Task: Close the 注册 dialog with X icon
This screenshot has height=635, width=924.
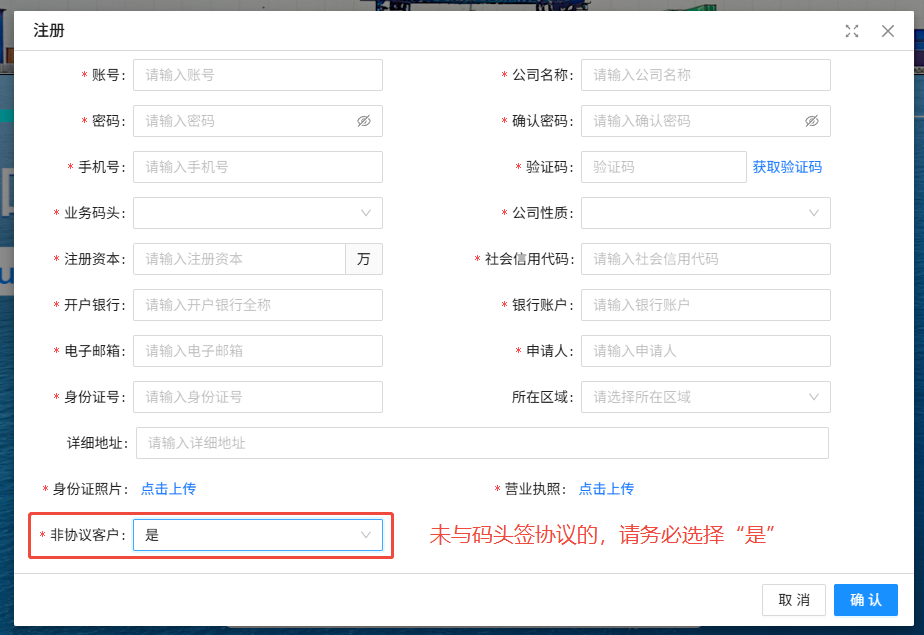Action: [887, 31]
